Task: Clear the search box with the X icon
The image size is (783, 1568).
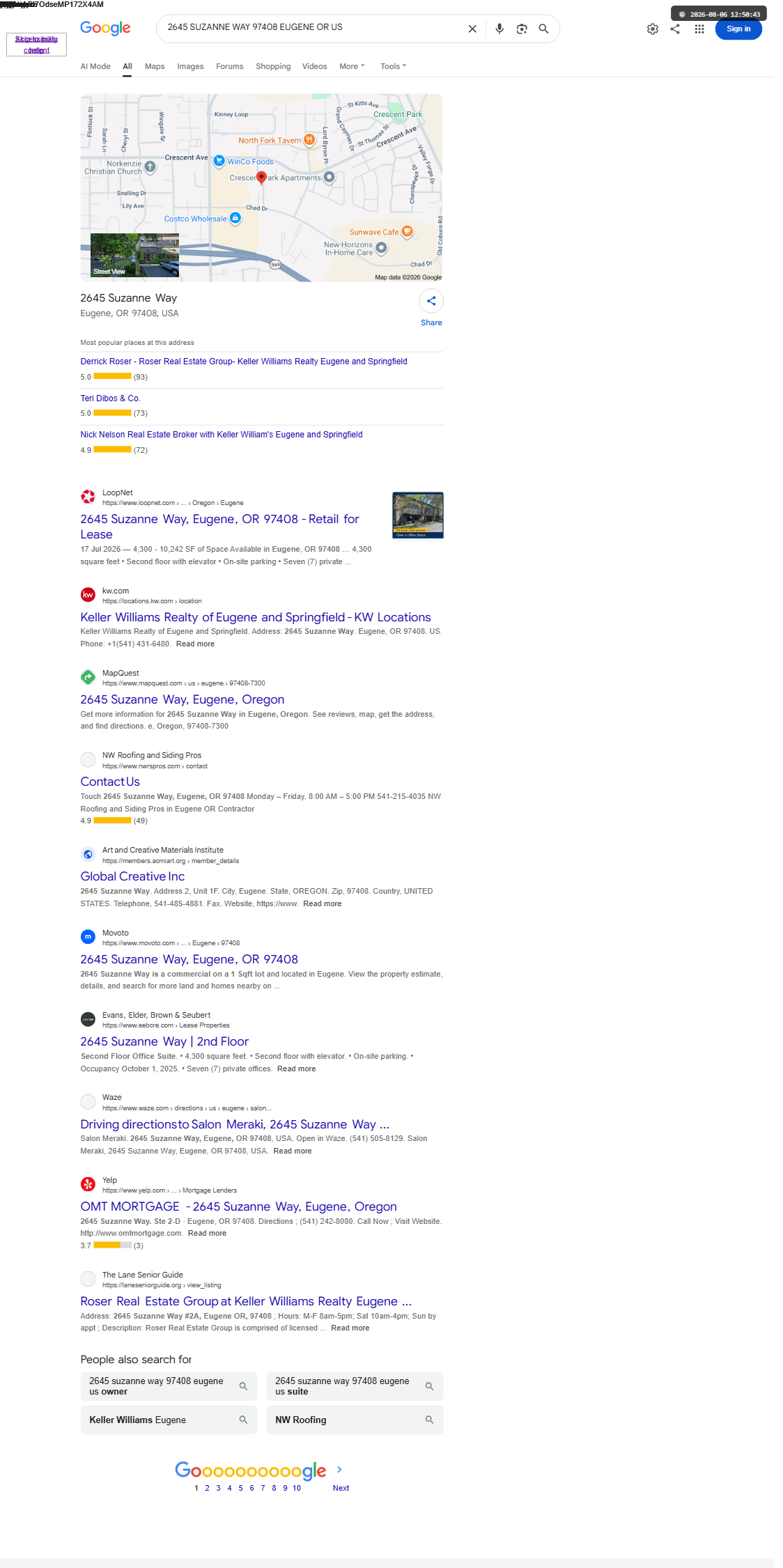Action: click(x=472, y=29)
